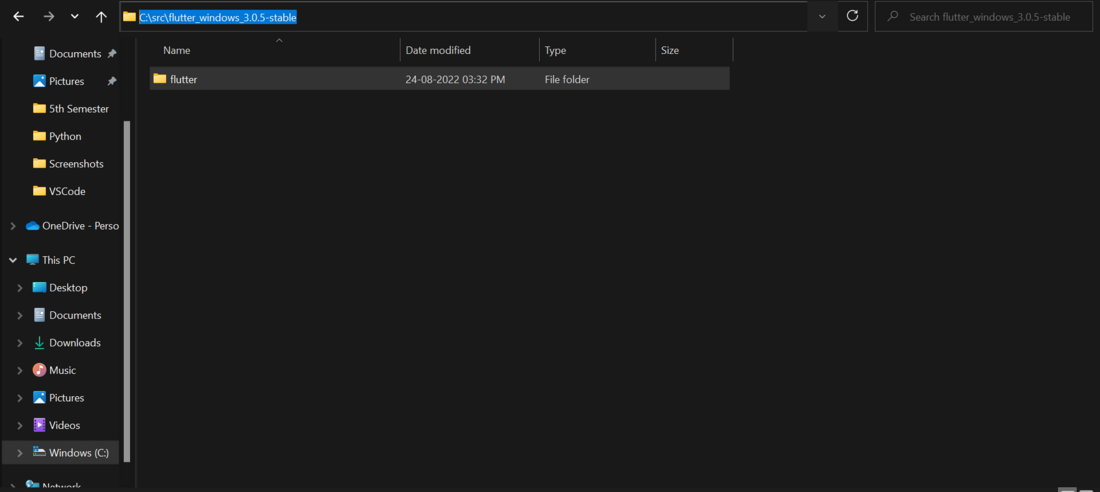Select the flutter folder name
The height and width of the screenshot is (492, 1100).
point(184,80)
